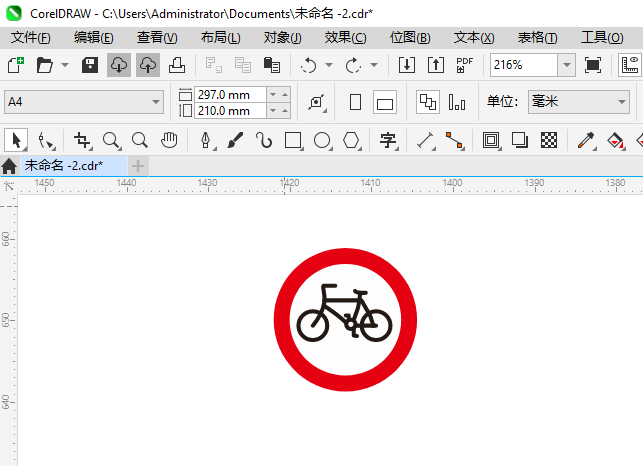Click the Full-screen preview icon
This screenshot has height=466, width=643.
coord(593,65)
